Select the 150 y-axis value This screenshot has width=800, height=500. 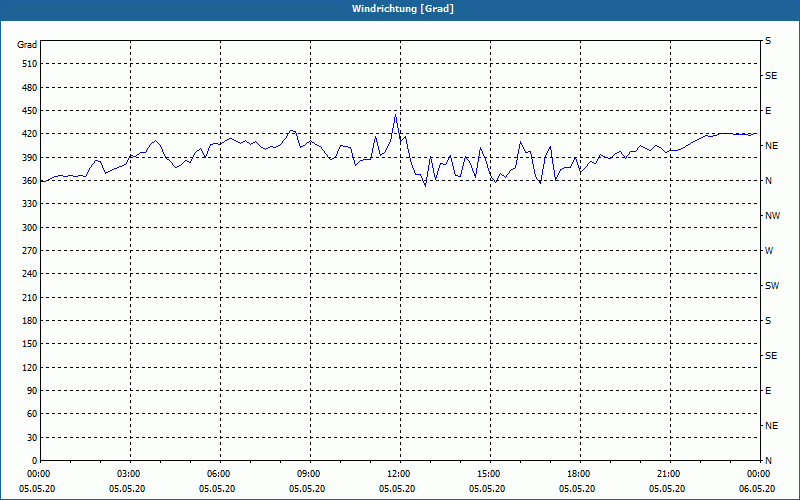point(30,344)
